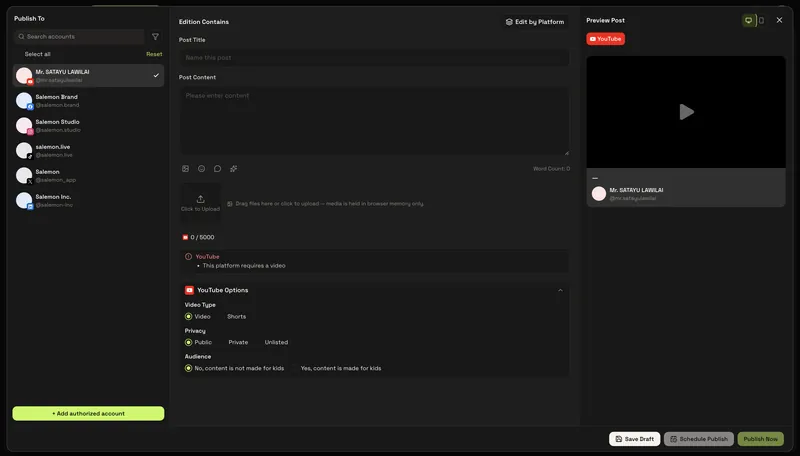The image size is (800, 456).
Task: Click Add authorized account
Action: click(x=88, y=414)
